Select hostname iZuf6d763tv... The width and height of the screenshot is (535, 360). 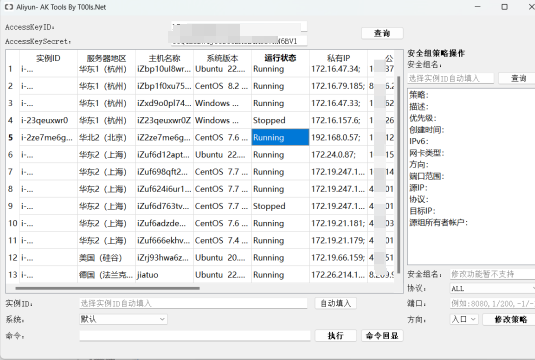[x=163, y=206]
